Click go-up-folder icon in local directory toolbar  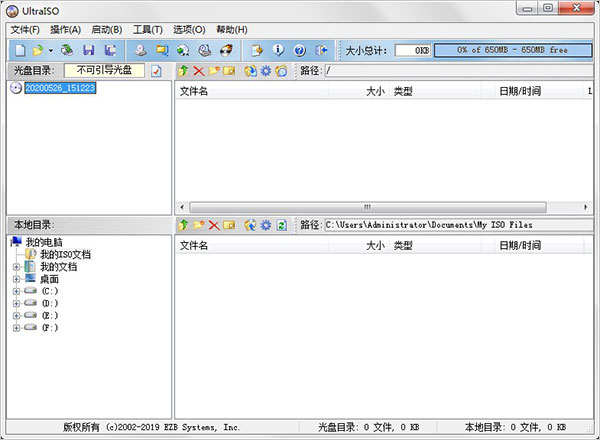[183, 225]
